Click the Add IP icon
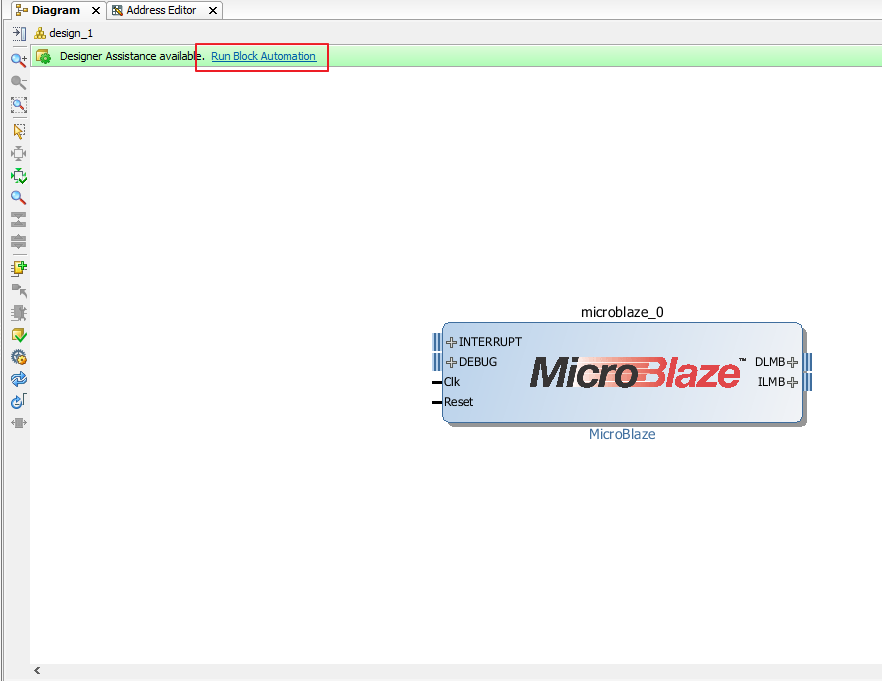This screenshot has width=882, height=681. click(x=19, y=268)
